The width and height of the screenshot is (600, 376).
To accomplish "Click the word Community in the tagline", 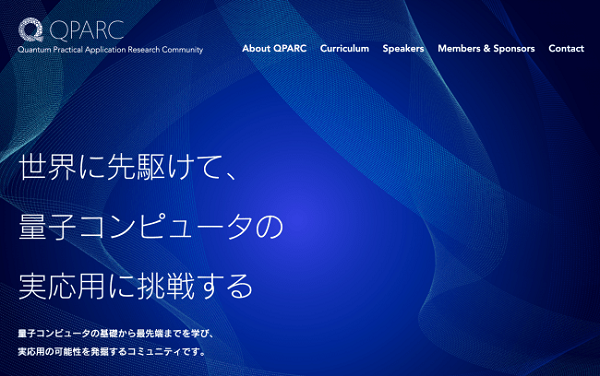I will 182,50.
